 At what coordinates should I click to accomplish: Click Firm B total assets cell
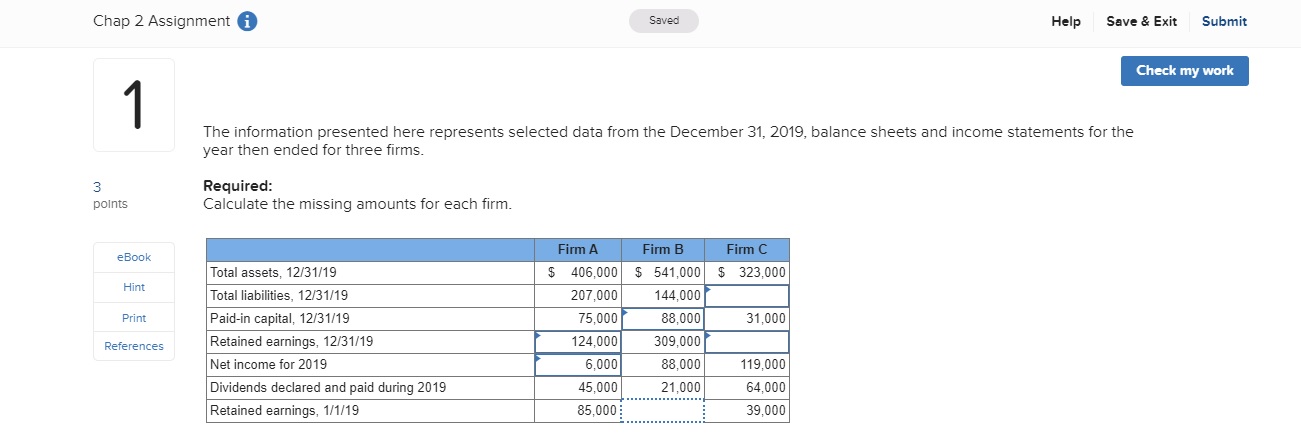(662, 273)
